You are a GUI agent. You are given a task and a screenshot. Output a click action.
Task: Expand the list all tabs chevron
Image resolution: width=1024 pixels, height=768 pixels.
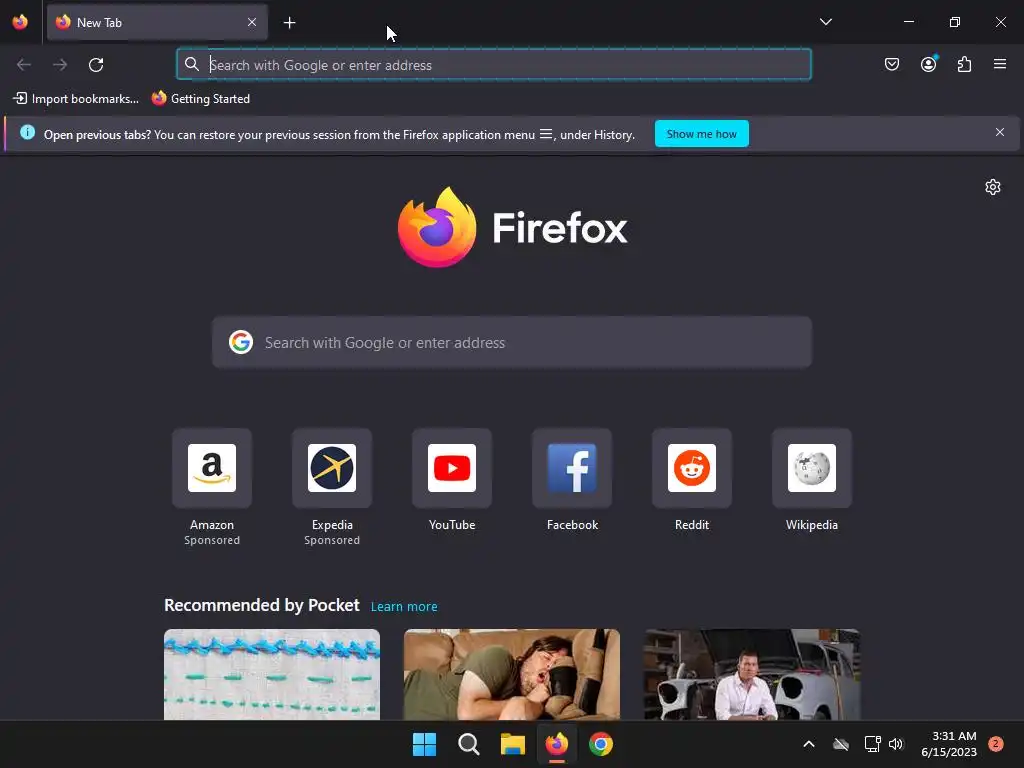point(825,22)
